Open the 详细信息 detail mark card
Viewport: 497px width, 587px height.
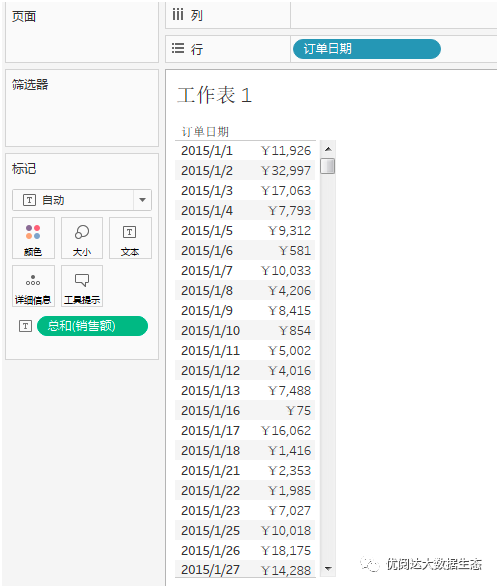coord(33,286)
